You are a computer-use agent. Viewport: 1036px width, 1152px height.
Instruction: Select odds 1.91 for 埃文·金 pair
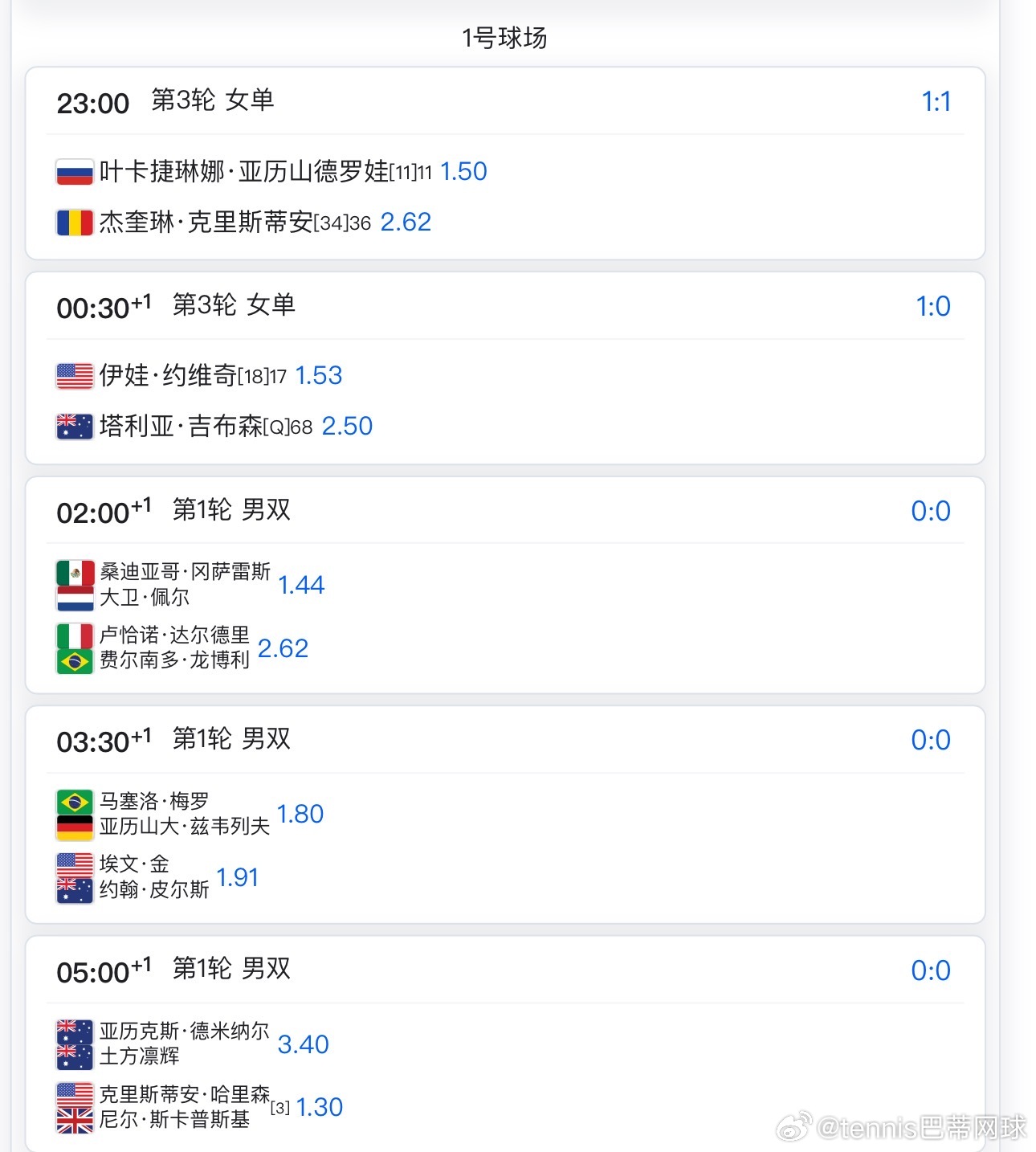click(x=238, y=877)
